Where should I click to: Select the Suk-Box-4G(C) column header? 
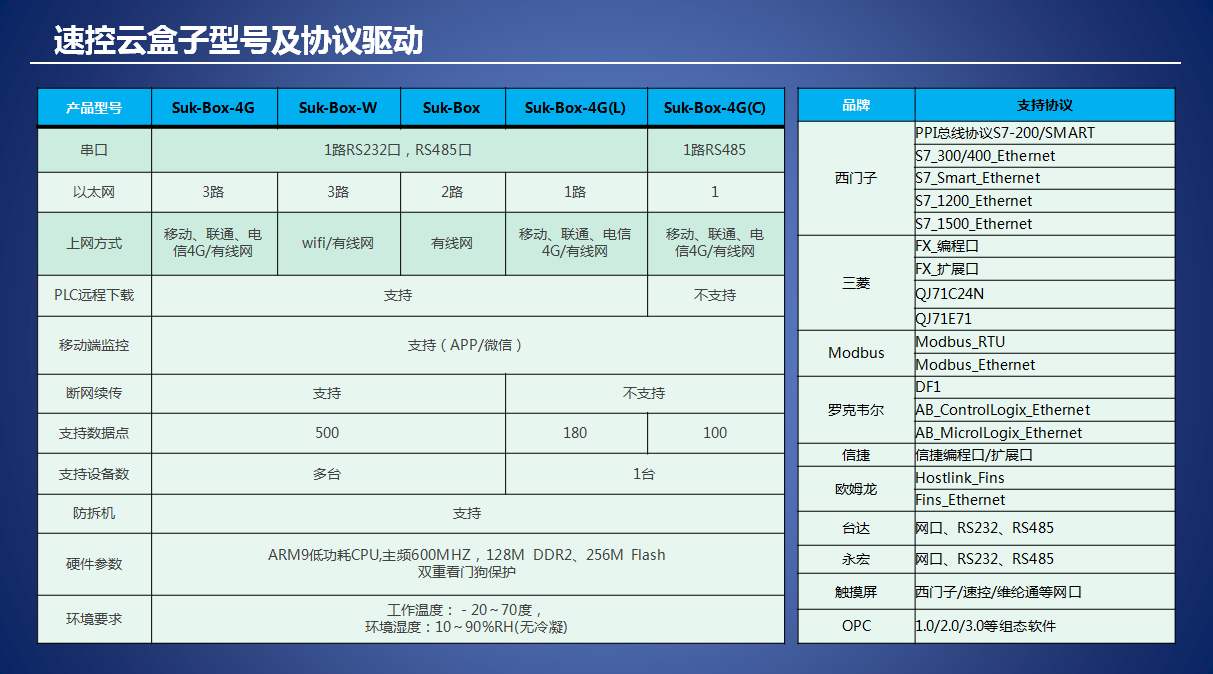(715, 108)
